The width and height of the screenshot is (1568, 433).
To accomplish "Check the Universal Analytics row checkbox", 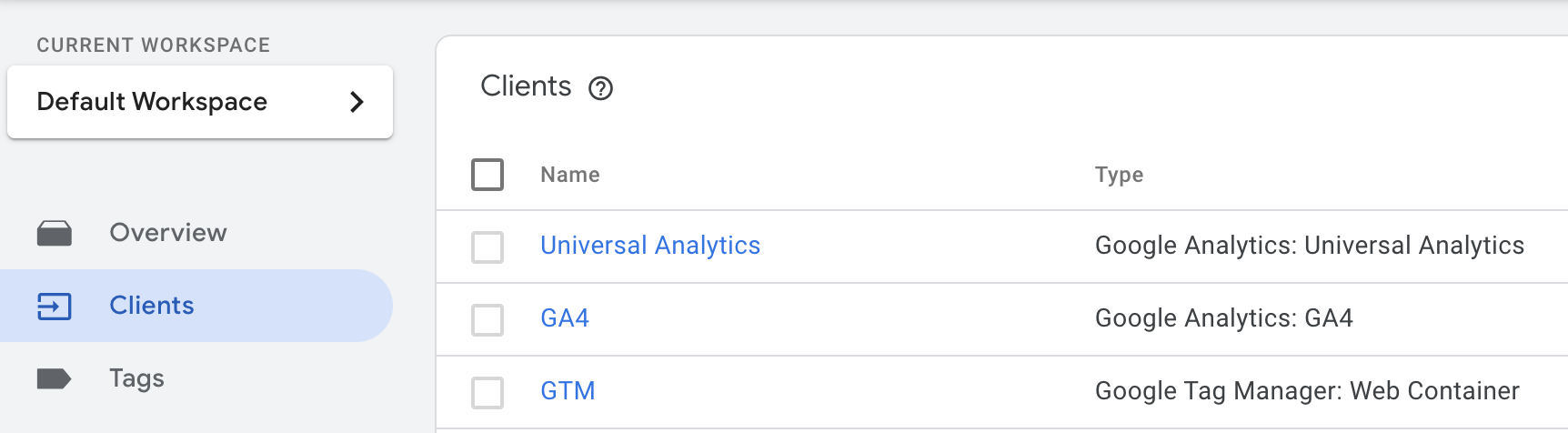I will coord(487,247).
